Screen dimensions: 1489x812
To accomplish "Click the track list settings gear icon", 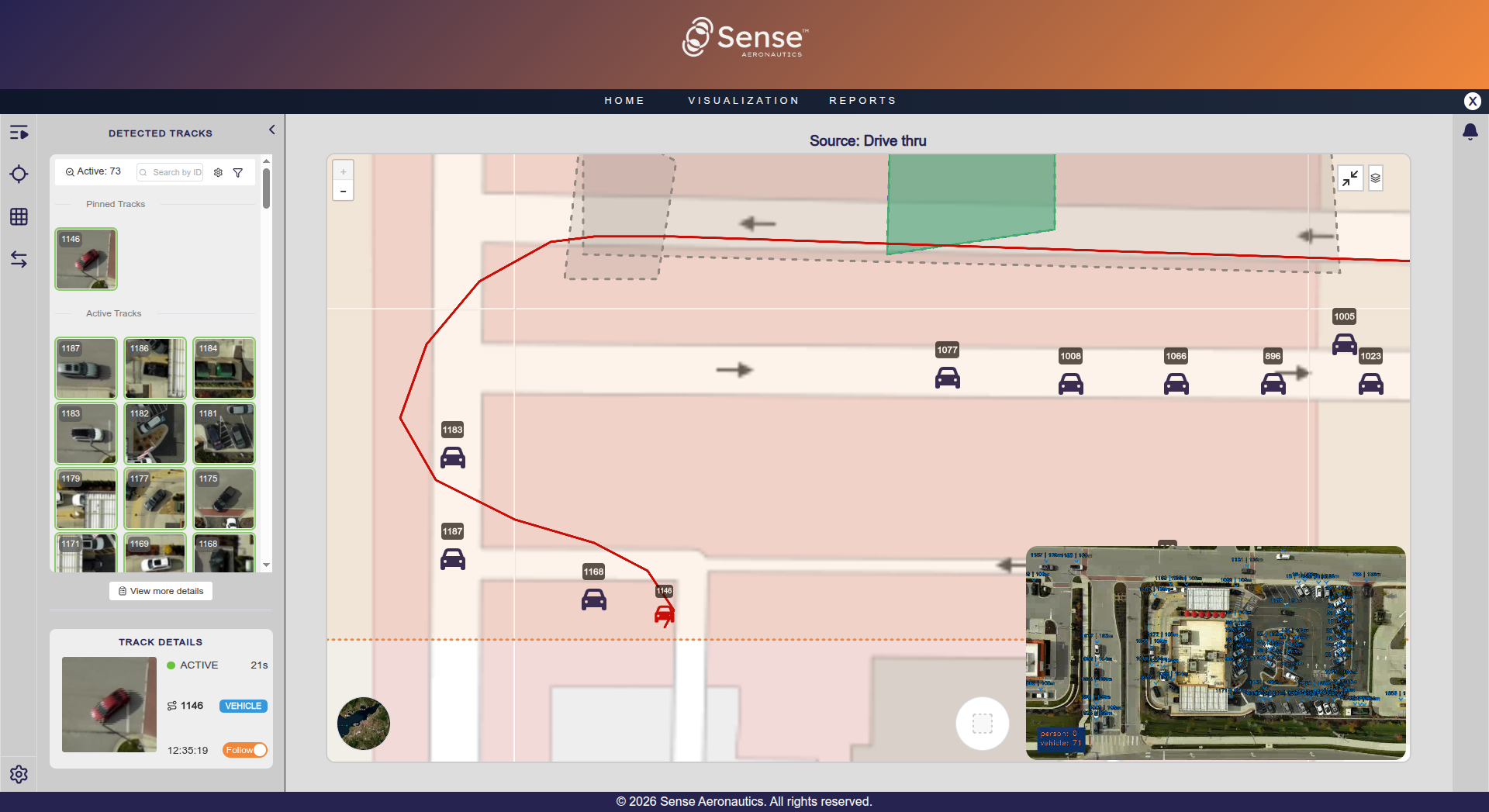I will tap(218, 173).
